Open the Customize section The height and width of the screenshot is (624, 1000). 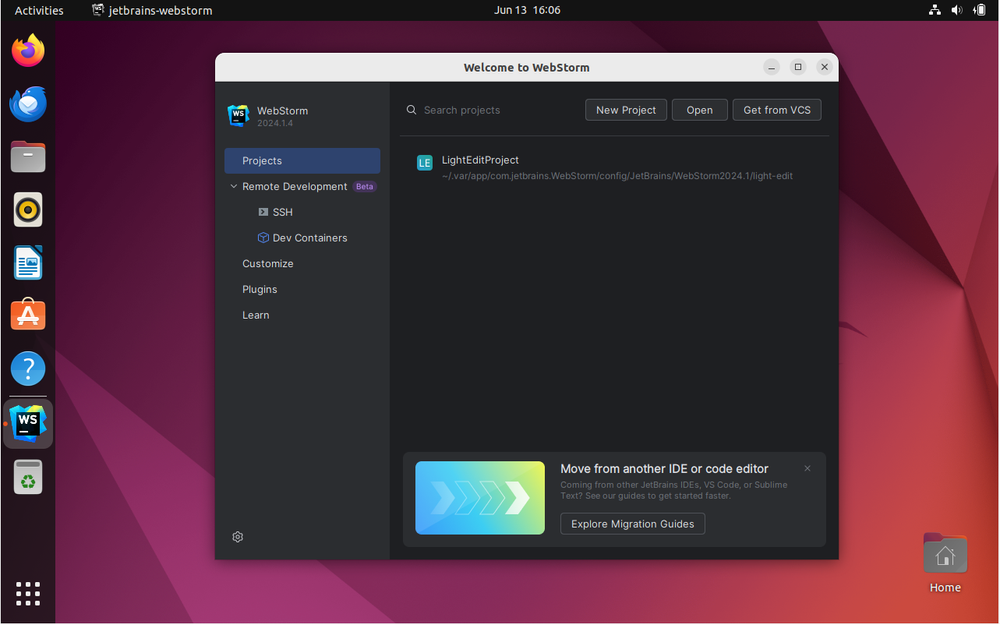268,264
